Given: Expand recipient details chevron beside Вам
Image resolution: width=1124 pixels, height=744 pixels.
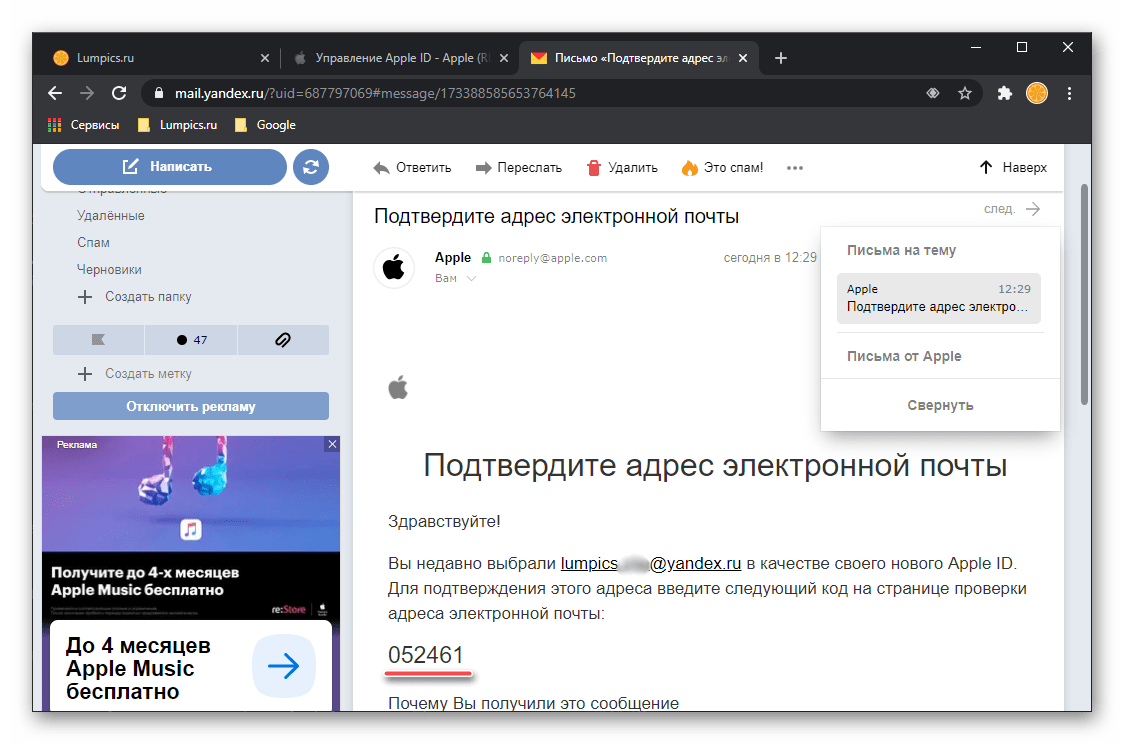Looking at the screenshot, I should click(x=472, y=279).
